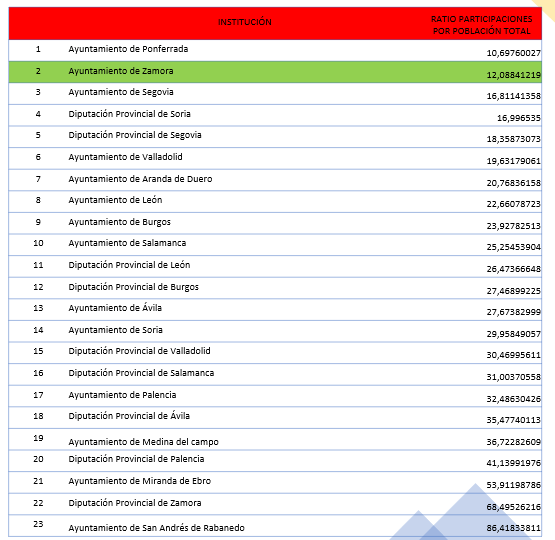This screenshot has height=540, width=555.
Task: Select the Ayuntamiento de Miranda de Ebro cell
Action: click(139, 481)
